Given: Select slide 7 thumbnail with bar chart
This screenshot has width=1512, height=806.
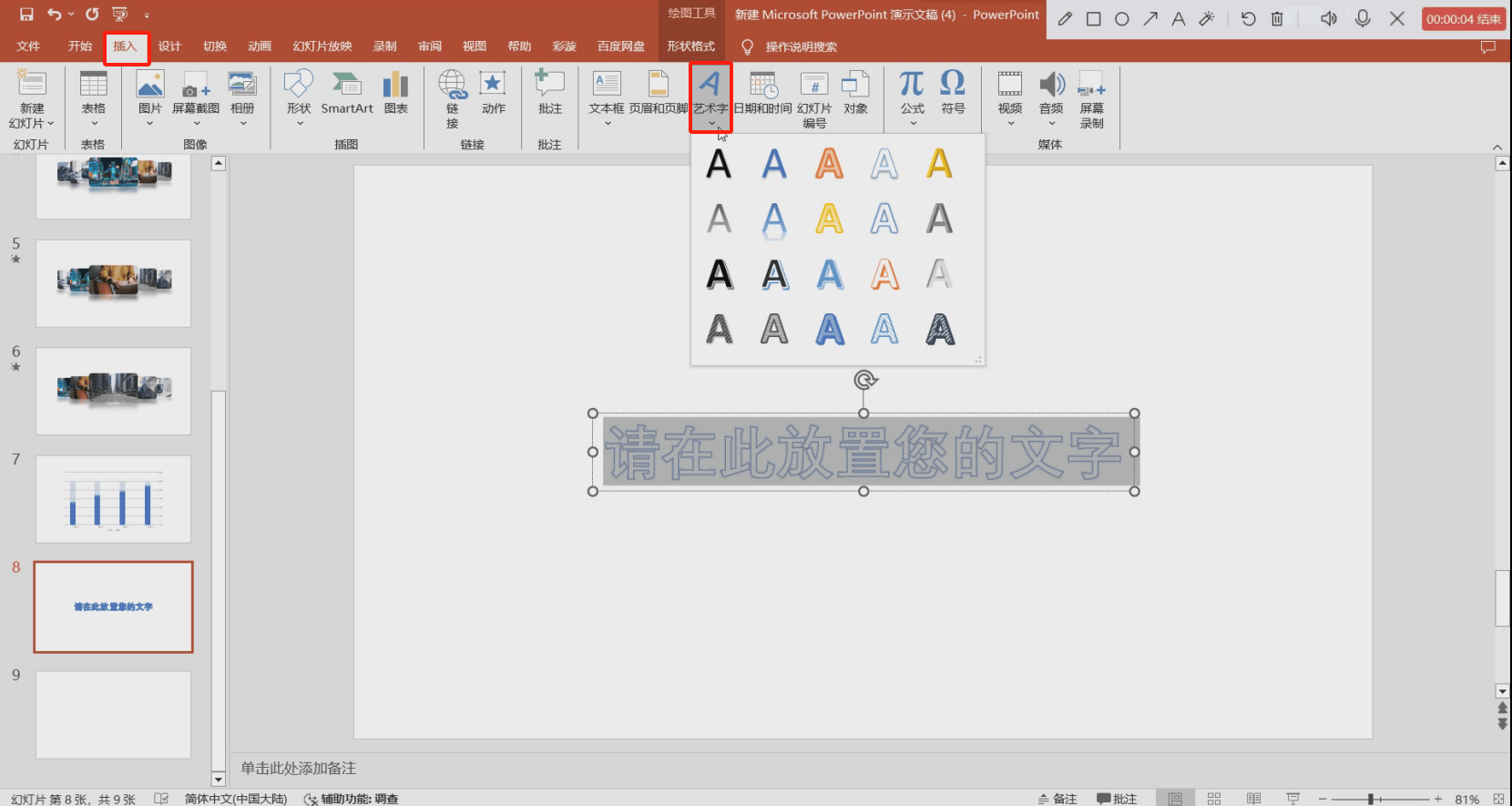Looking at the screenshot, I should pos(113,499).
